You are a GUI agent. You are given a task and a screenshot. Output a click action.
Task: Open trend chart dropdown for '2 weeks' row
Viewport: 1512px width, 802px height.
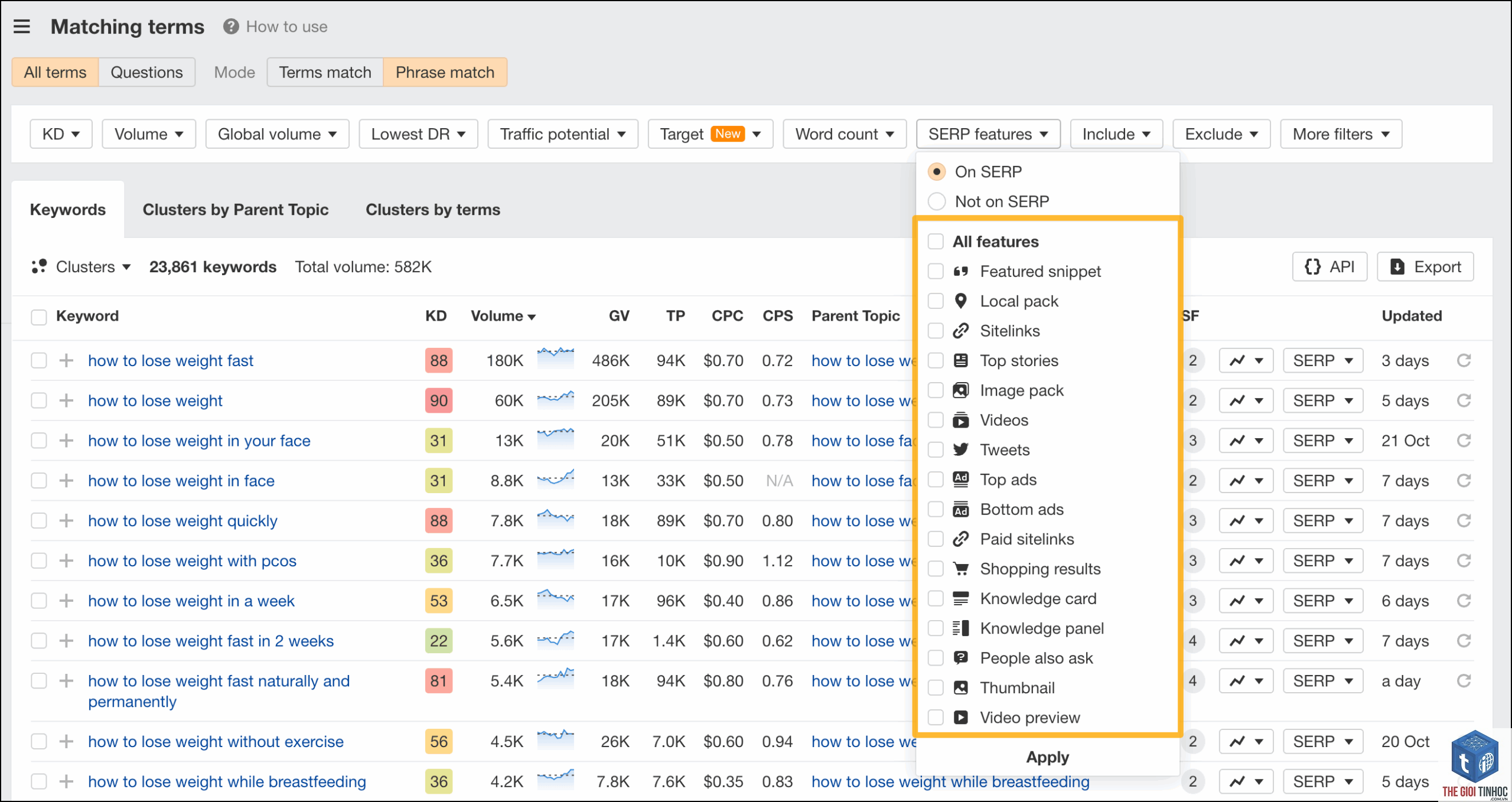pos(1246,641)
